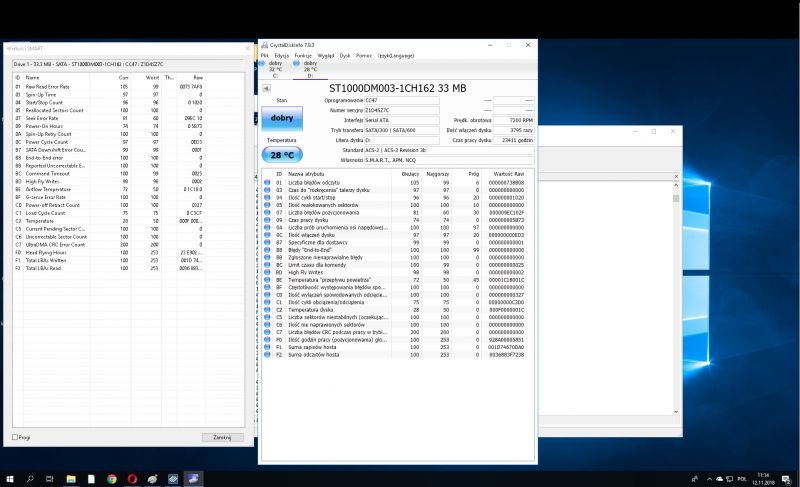Click the OneDrive cloud tray icon
Image resolution: width=800 pixels, height=487 pixels.
(719, 479)
